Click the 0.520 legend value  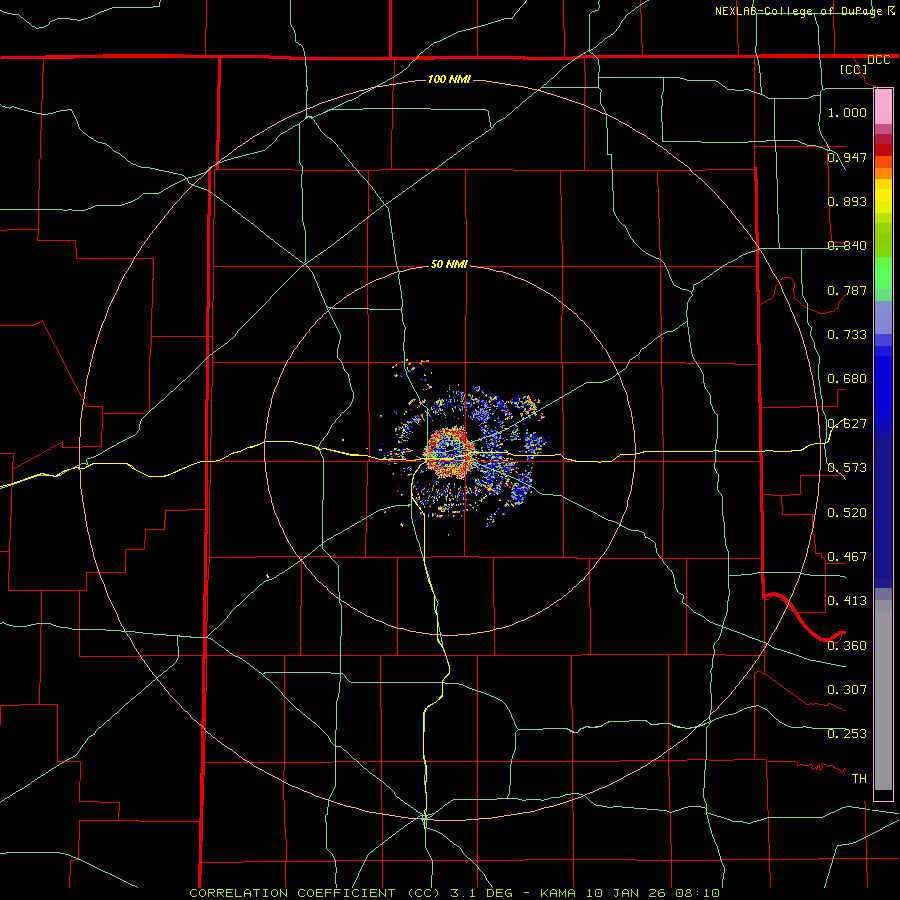(x=847, y=513)
